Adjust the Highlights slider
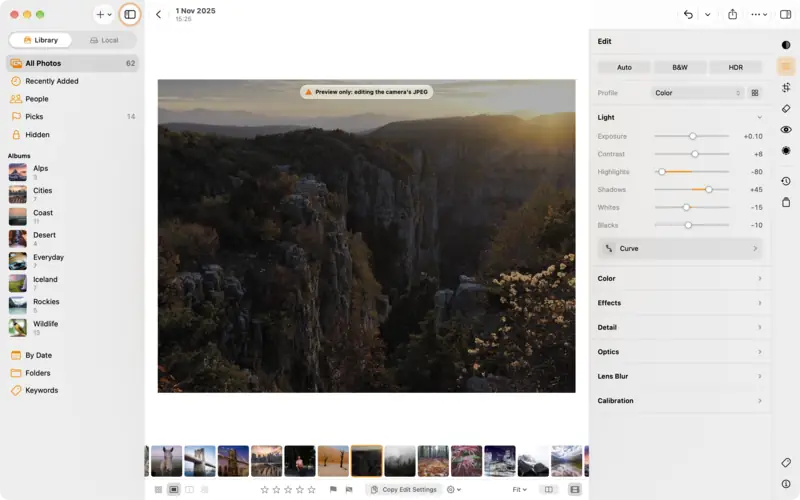800x500 pixels. tap(692, 172)
